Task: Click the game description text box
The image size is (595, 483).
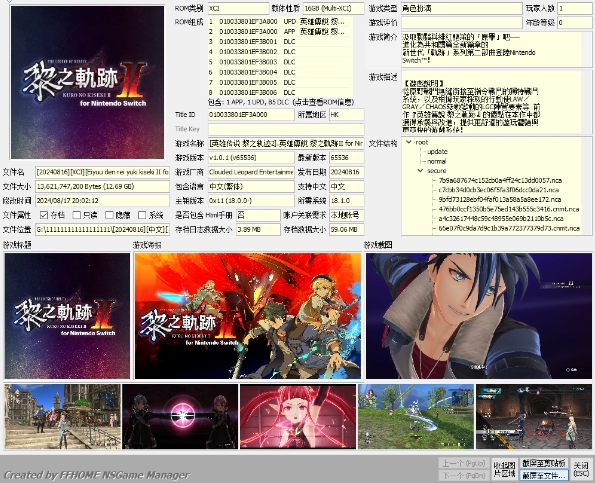Action: (x=497, y=102)
